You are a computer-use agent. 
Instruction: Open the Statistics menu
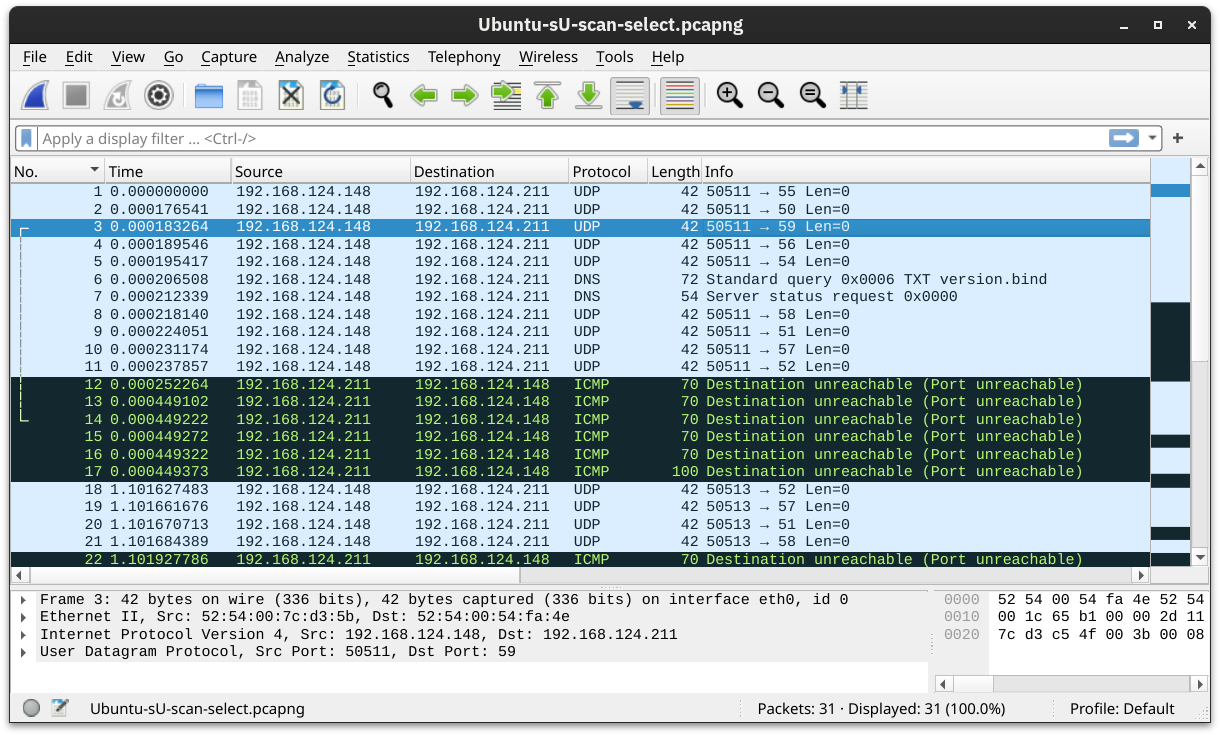tap(378, 57)
